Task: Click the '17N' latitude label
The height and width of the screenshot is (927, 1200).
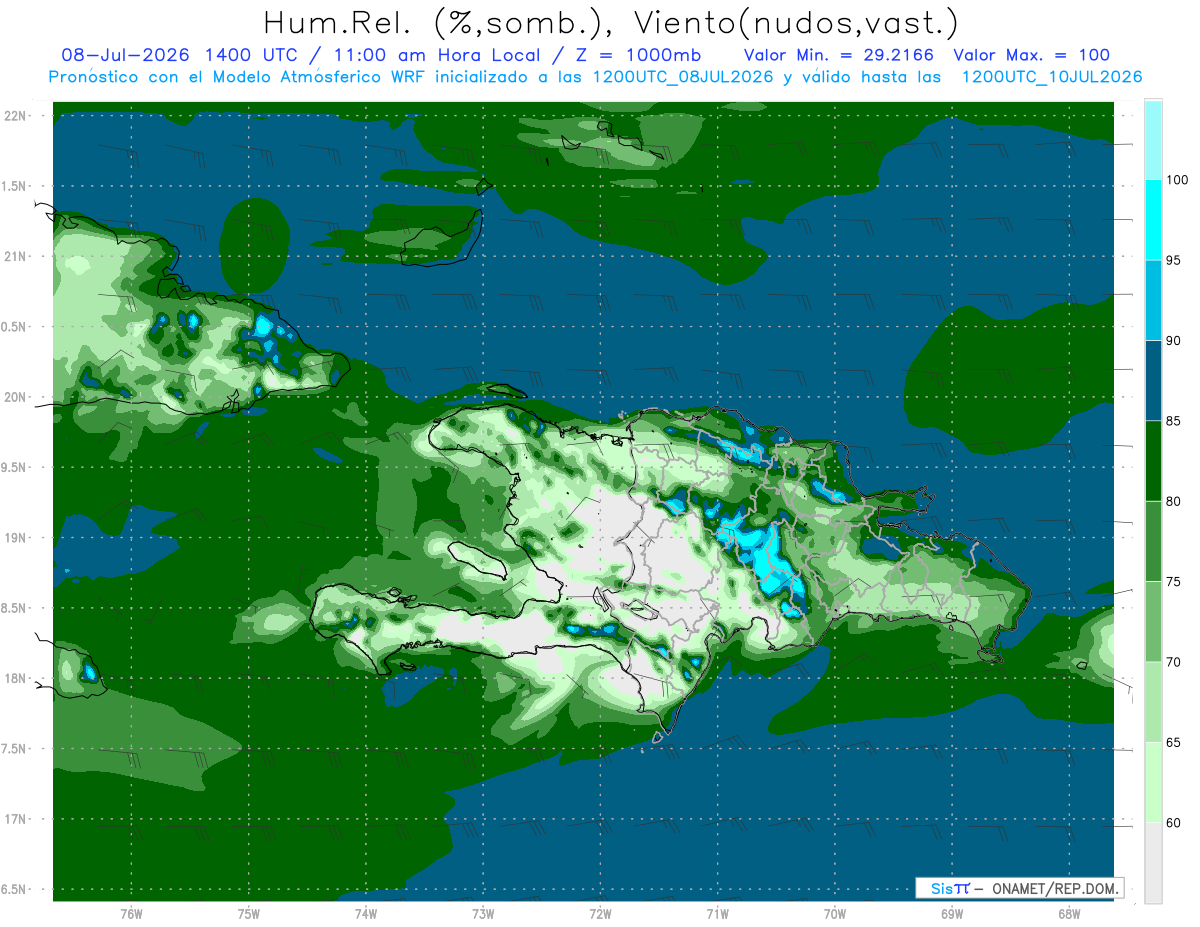Action: [x=17, y=819]
